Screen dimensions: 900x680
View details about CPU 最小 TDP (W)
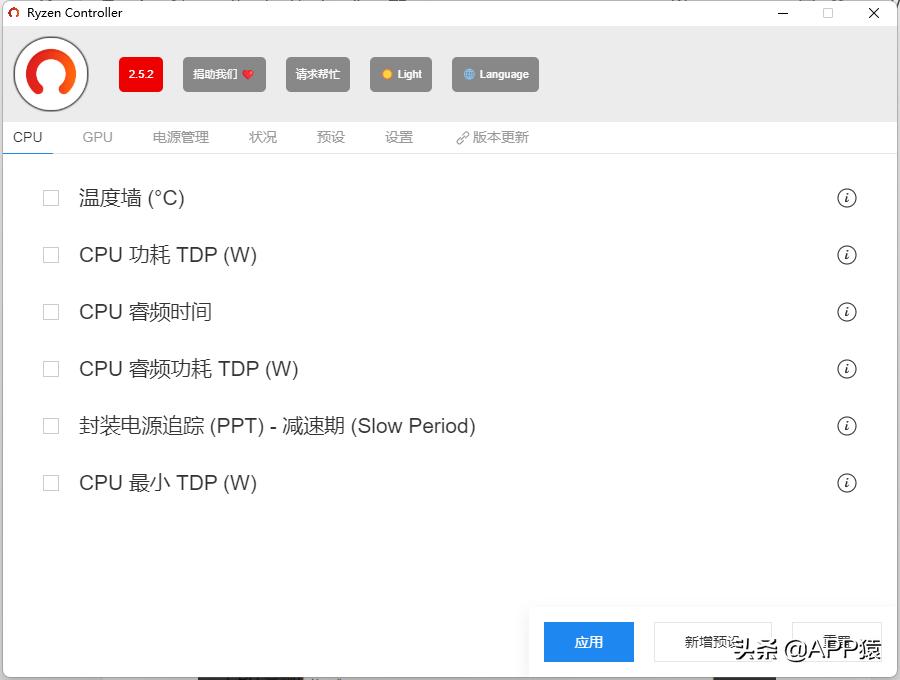847,483
